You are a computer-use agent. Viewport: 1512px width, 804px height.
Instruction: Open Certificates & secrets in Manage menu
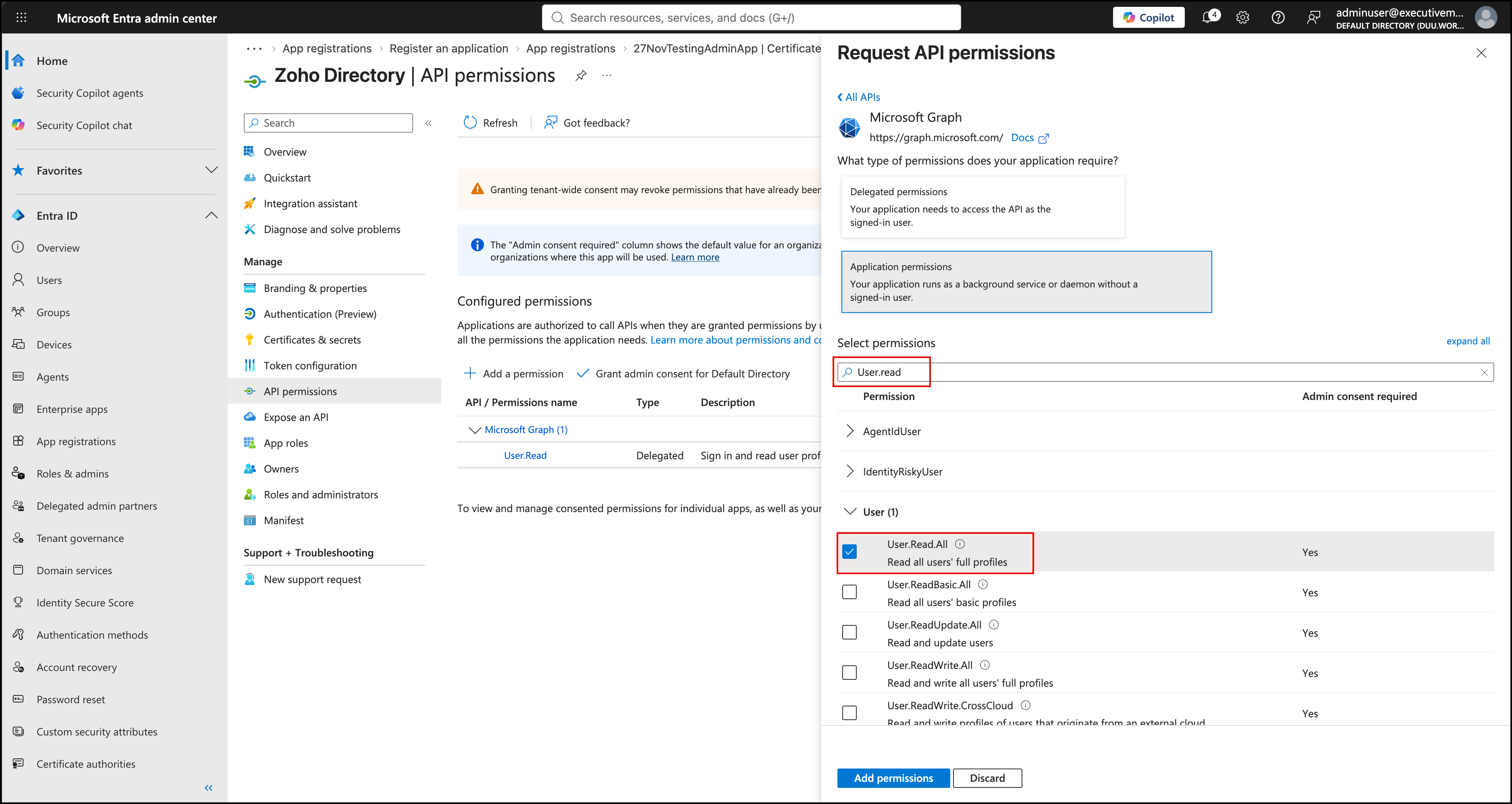(312, 340)
